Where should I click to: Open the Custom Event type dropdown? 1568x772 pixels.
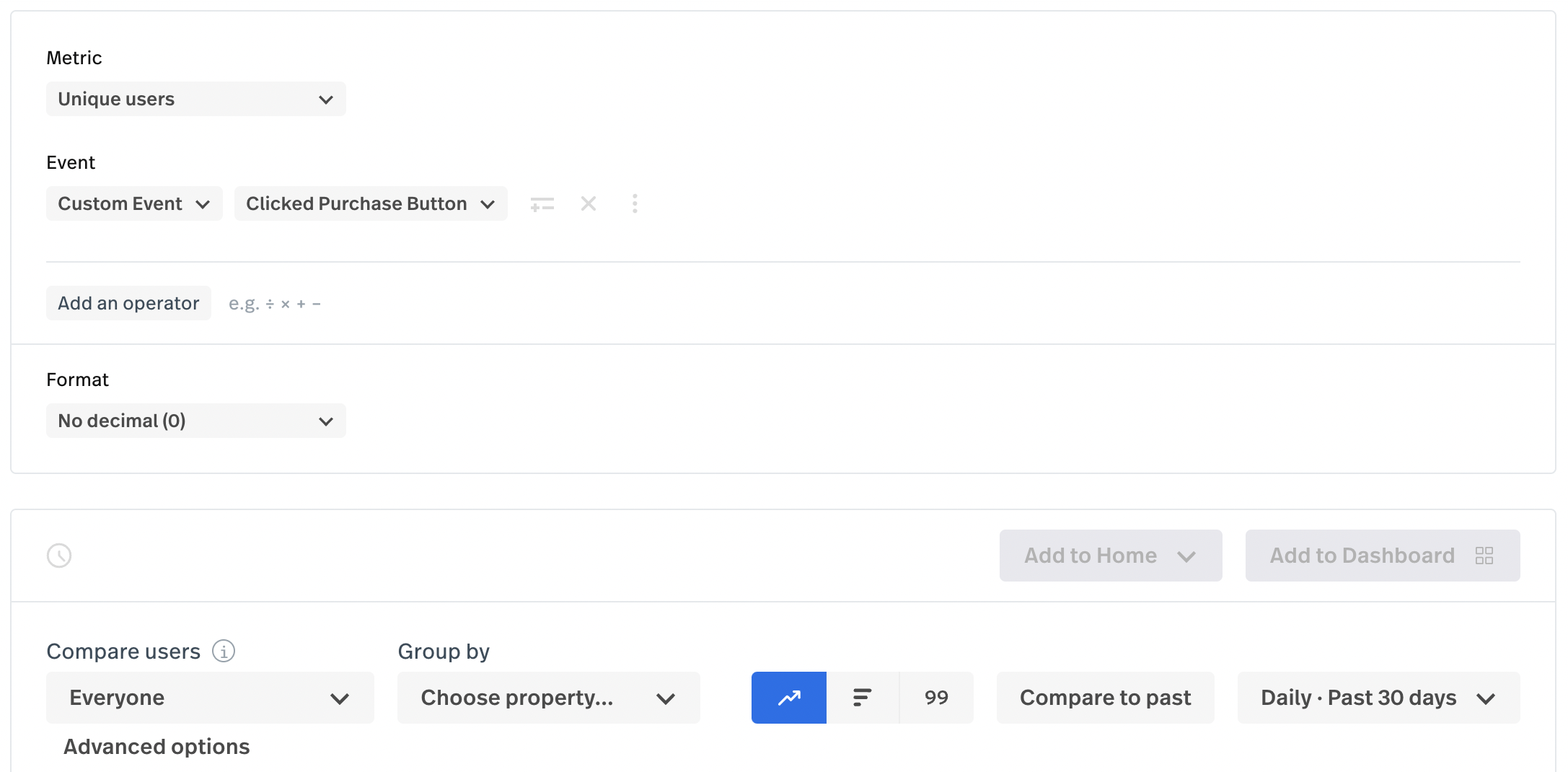134,204
